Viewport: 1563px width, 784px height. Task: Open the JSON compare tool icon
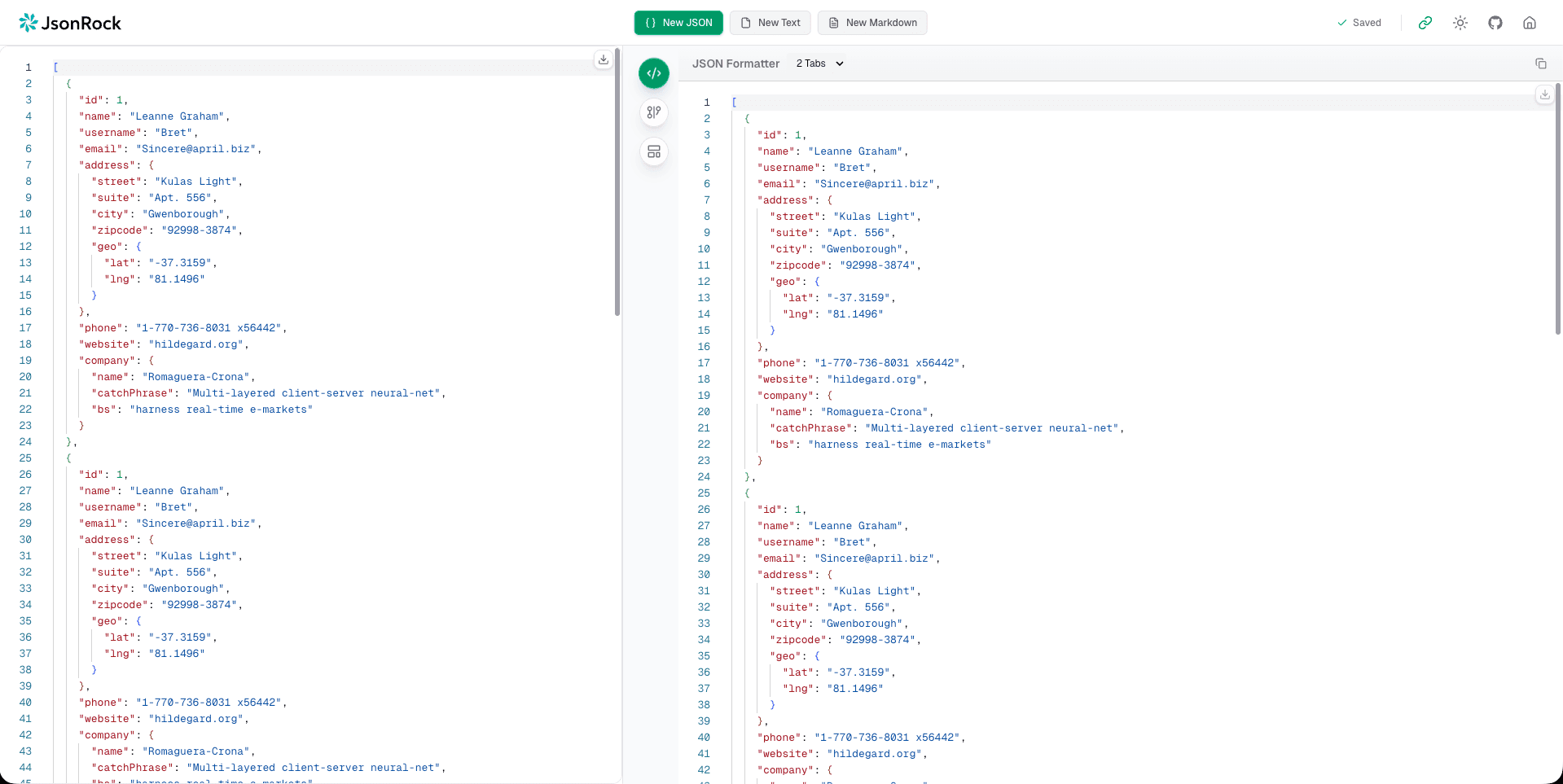click(x=654, y=112)
